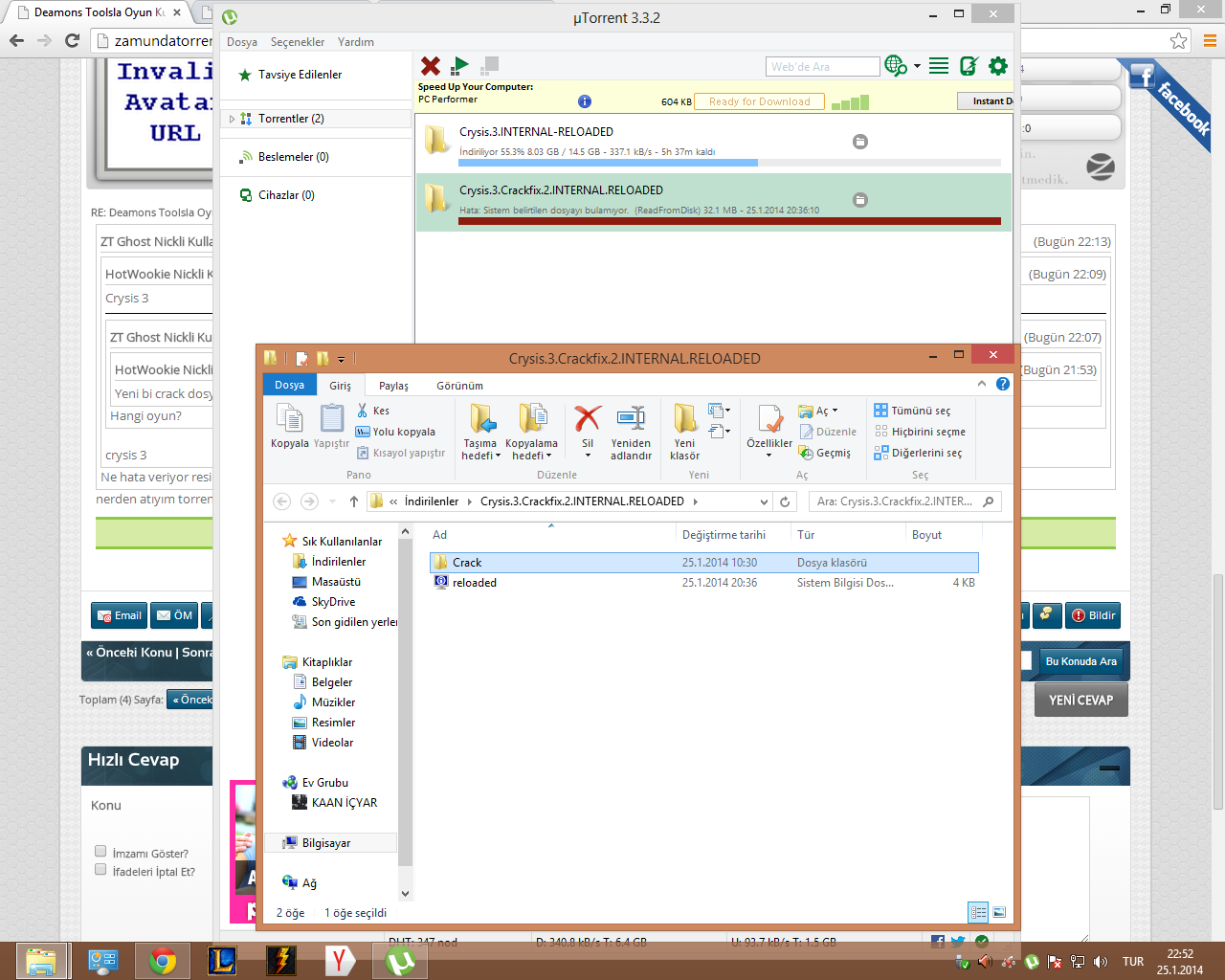Click Yolu kopyala in ribbon
This screenshot has height=980, width=1225.
395,432
